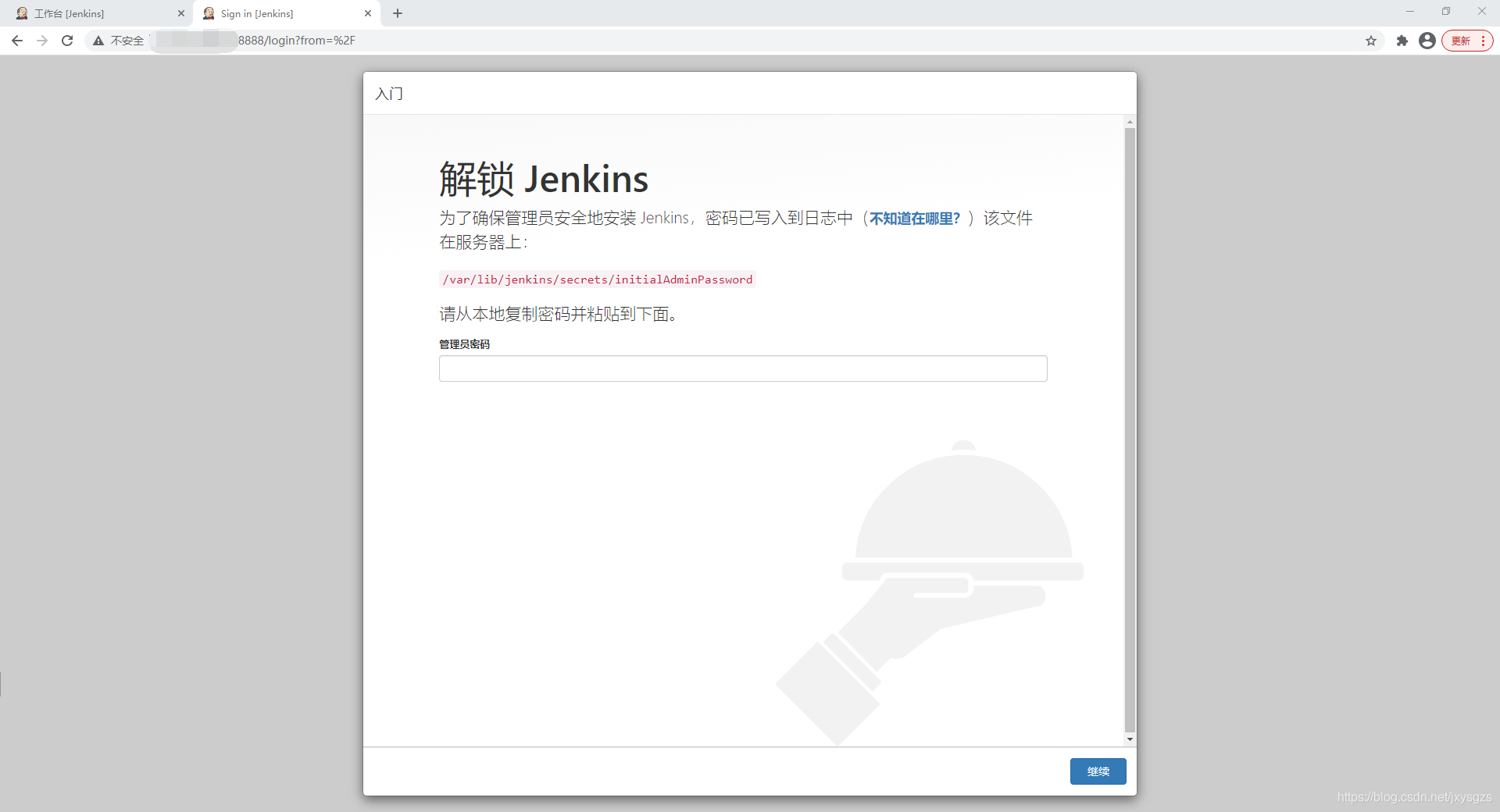1500x812 pixels.
Task: Click the browser forward arrow
Action: (x=42, y=41)
